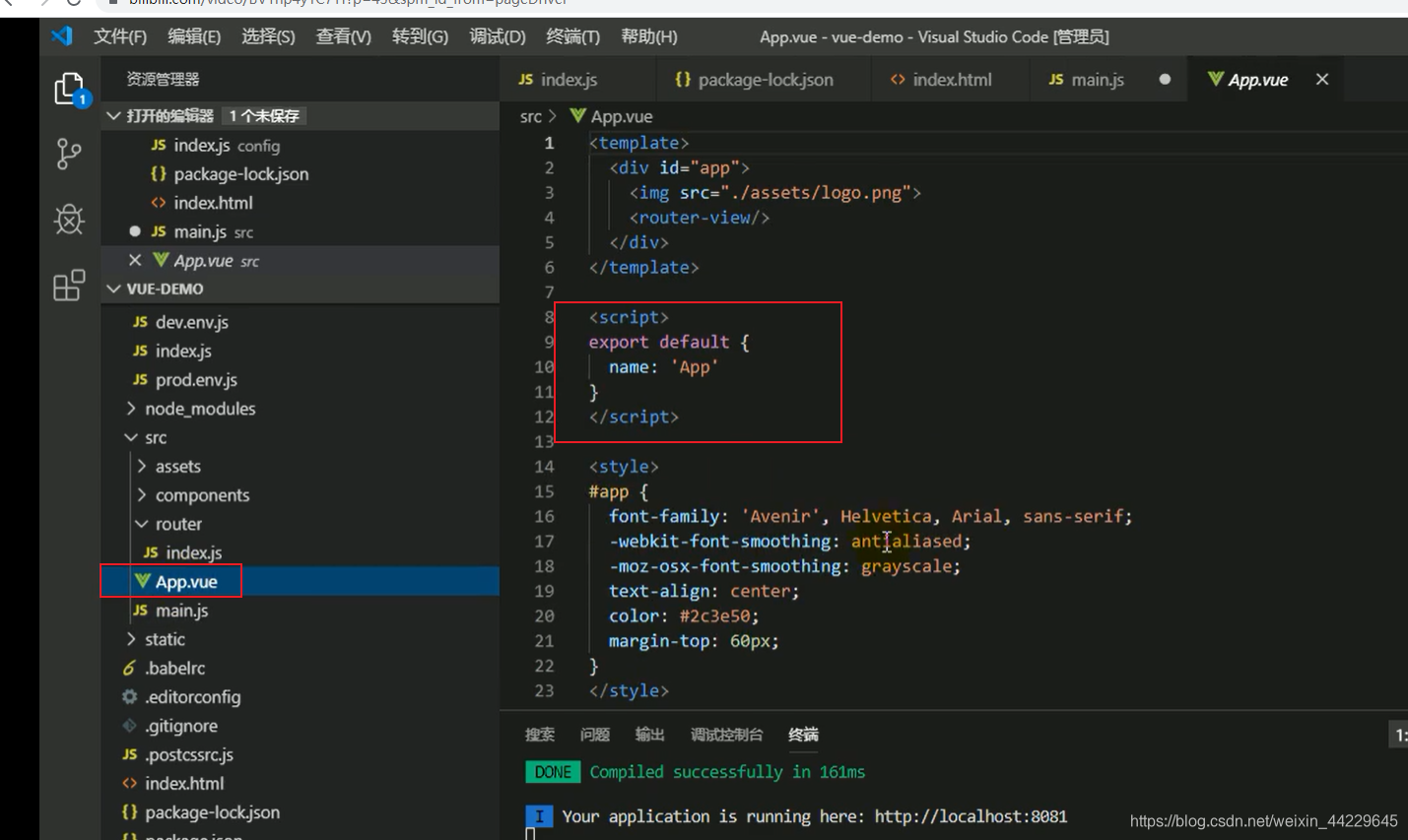
Task: Click the VS Code logo icon
Action: click(x=62, y=36)
